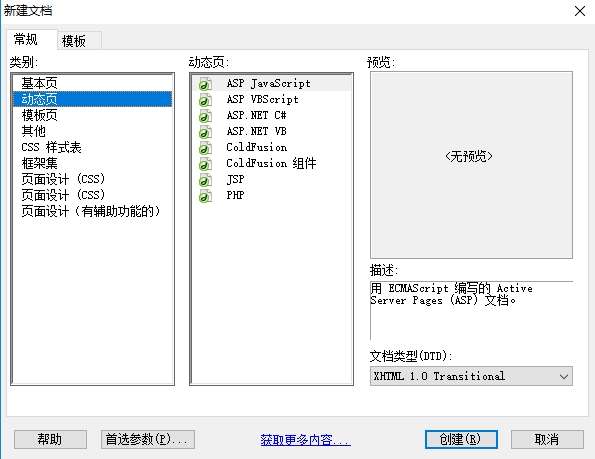Open the 文档类型(DTD) dropdown
The image size is (595, 459).
point(471,376)
